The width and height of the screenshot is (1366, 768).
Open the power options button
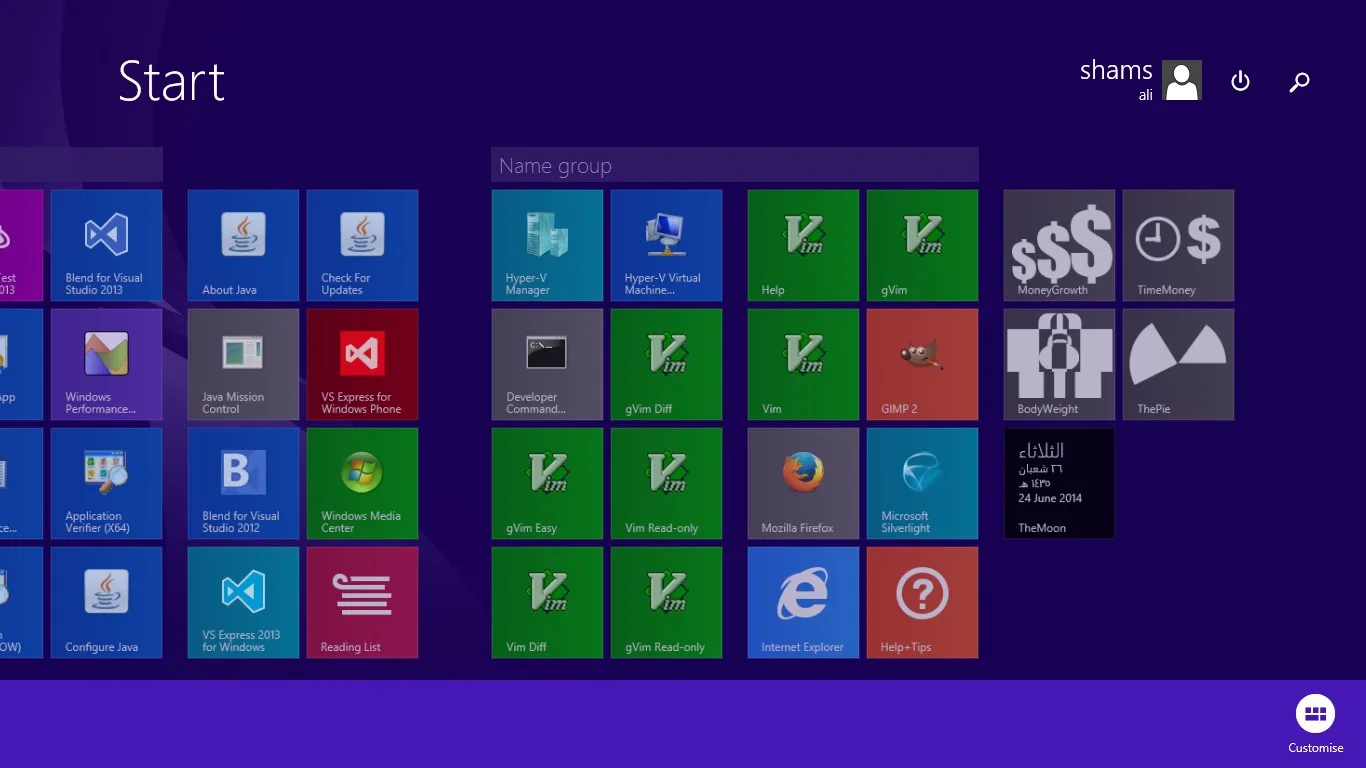(x=1240, y=81)
